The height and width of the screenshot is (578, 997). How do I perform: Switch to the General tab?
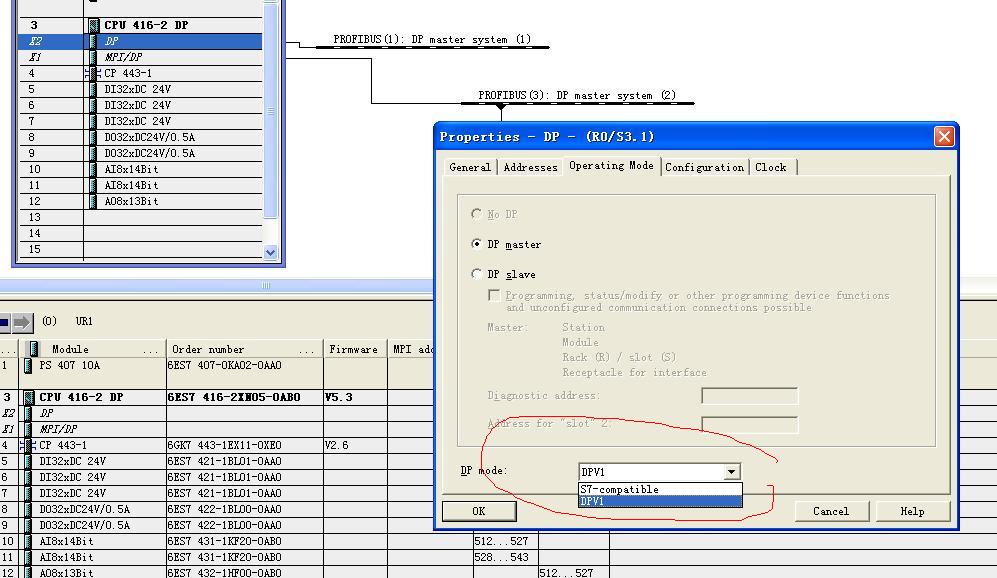coord(470,167)
